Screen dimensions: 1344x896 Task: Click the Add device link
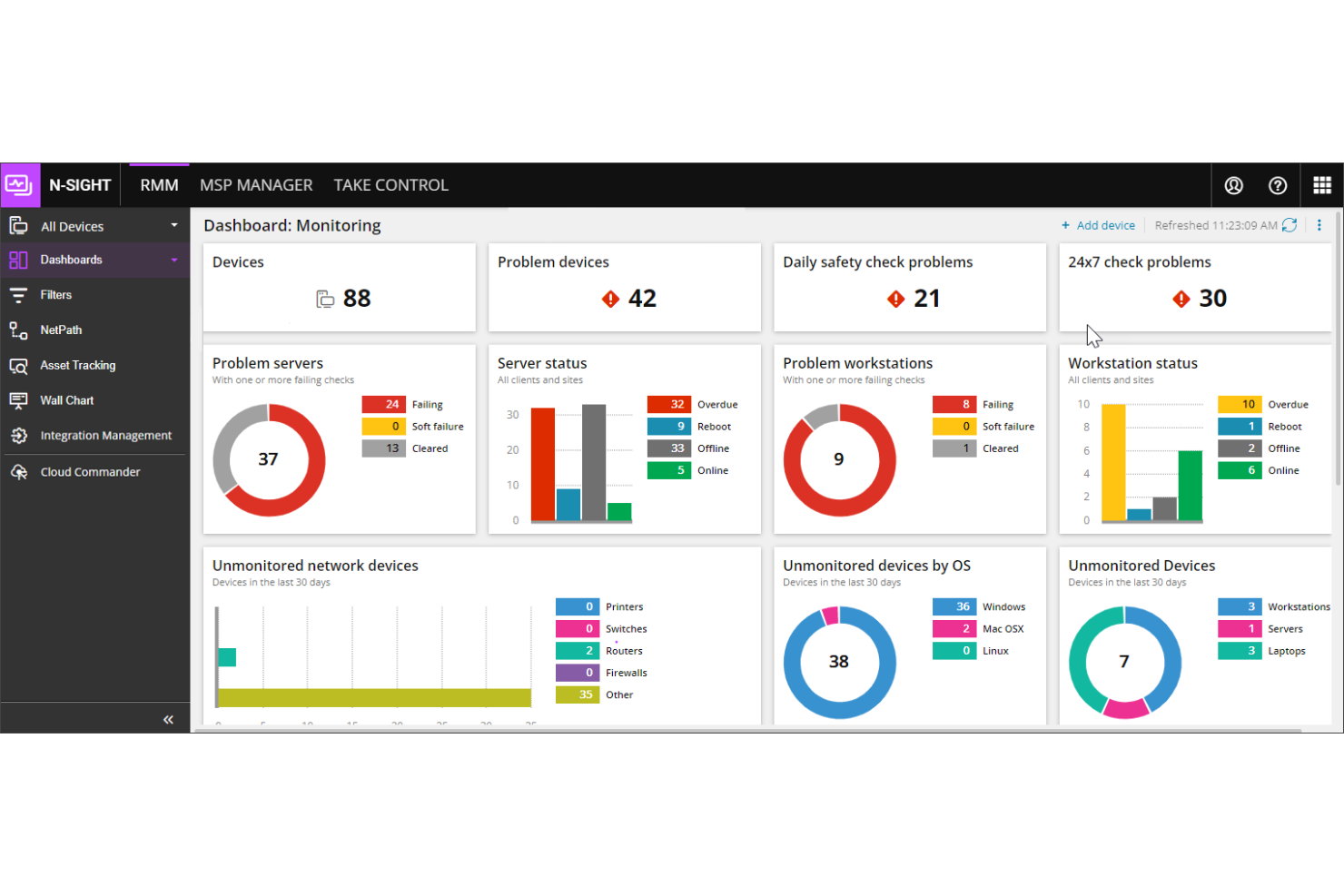(x=1098, y=225)
